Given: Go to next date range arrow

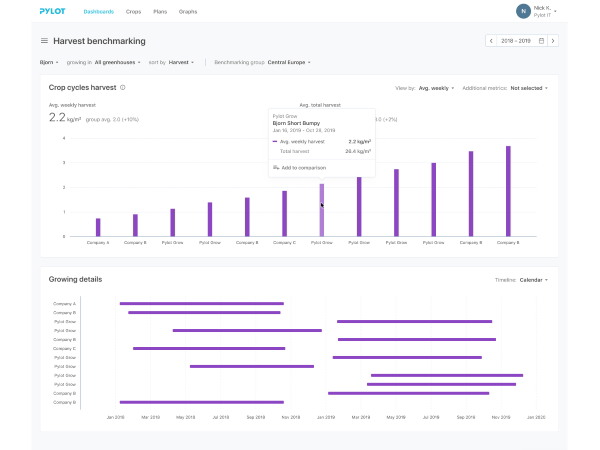Looking at the screenshot, I should click(x=553, y=41).
